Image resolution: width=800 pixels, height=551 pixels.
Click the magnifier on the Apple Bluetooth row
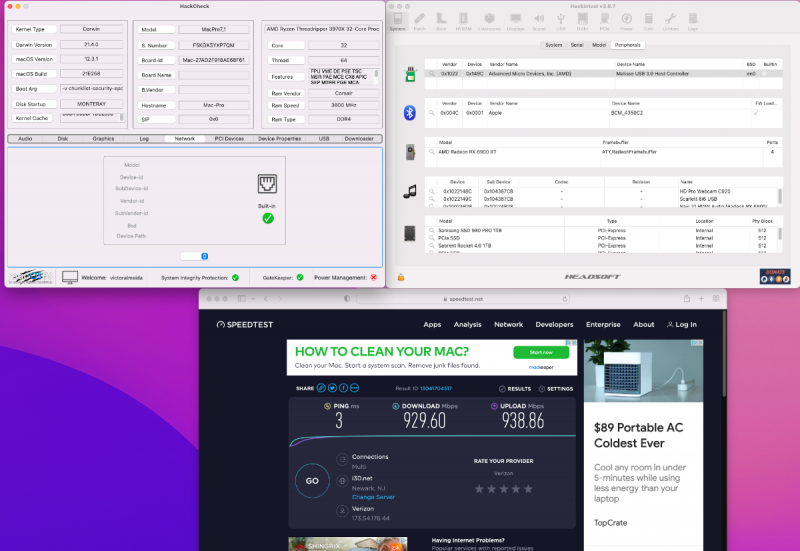432,113
